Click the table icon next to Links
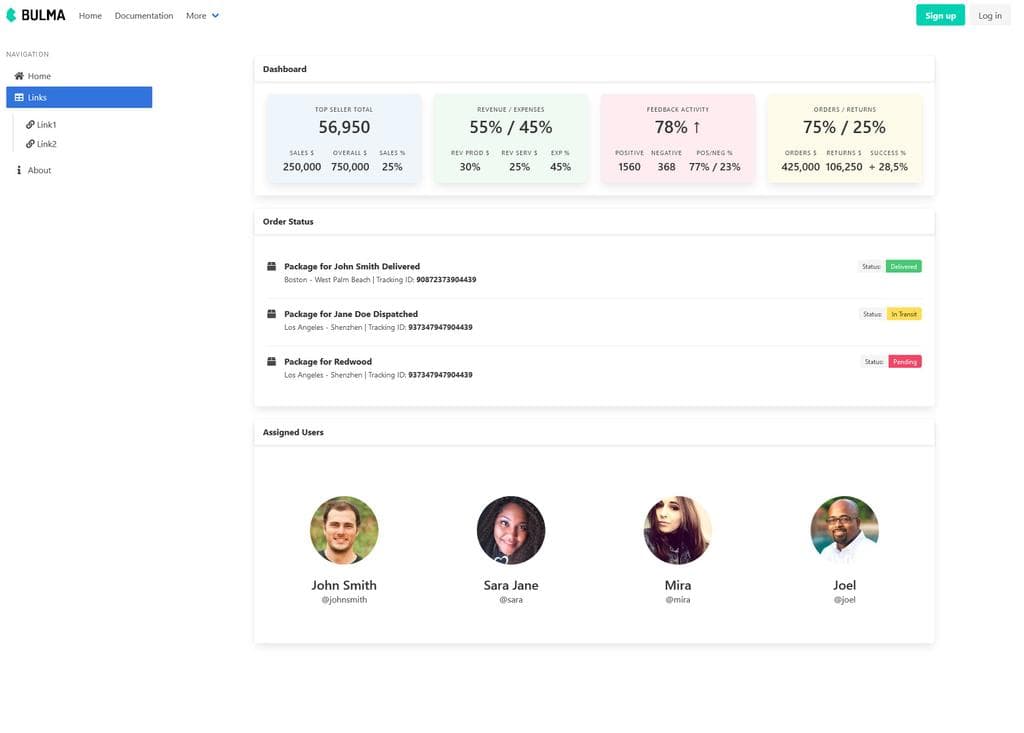Image resolution: width=1024 pixels, height=733 pixels. point(17,96)
